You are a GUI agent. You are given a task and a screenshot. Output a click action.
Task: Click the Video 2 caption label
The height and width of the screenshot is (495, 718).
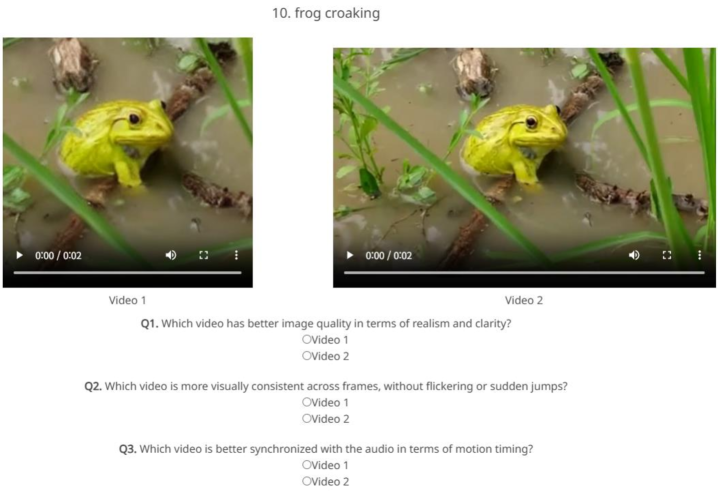click(x=524, y=300)
